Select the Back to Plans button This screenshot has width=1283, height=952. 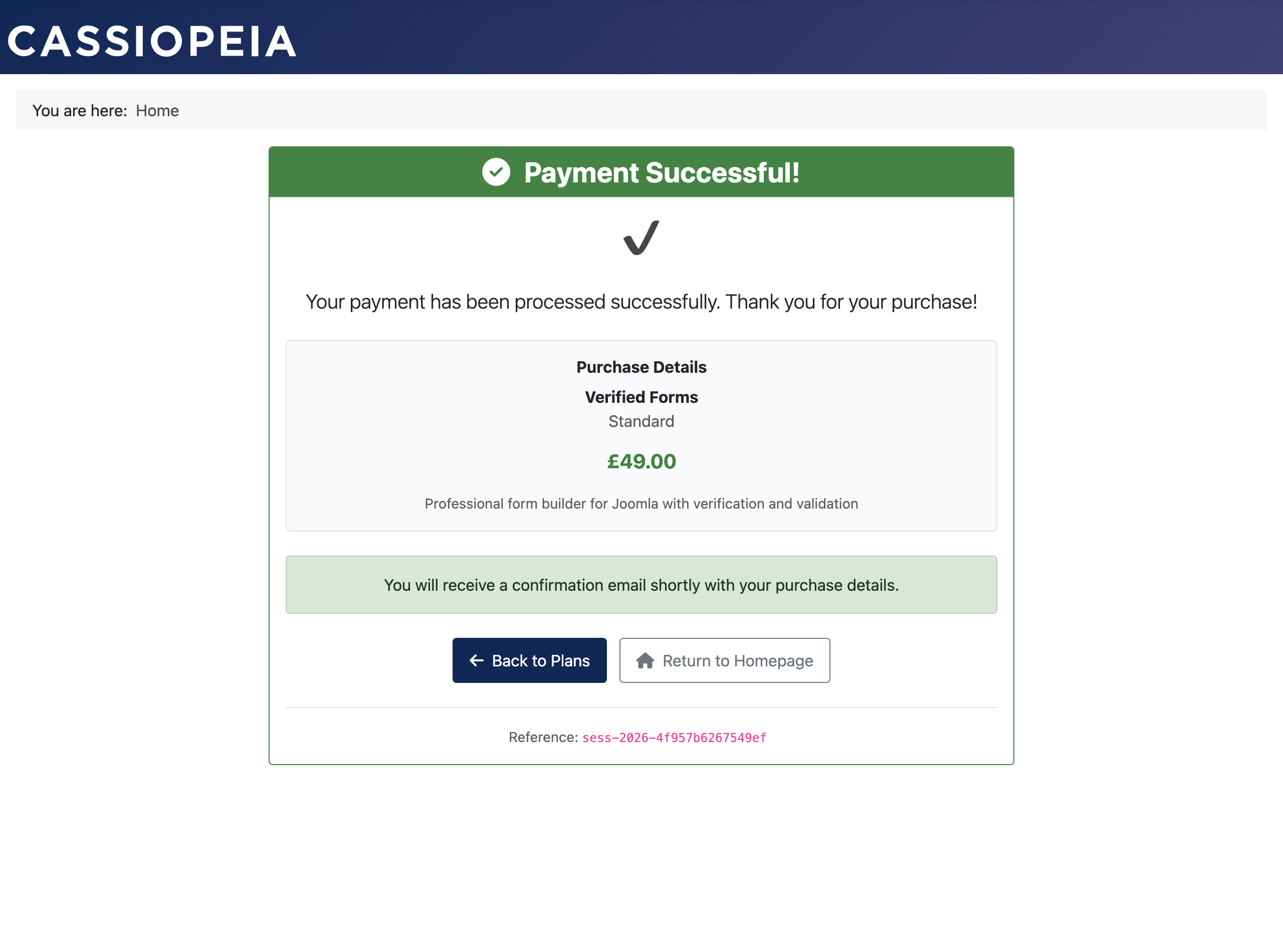coord(529,660)
